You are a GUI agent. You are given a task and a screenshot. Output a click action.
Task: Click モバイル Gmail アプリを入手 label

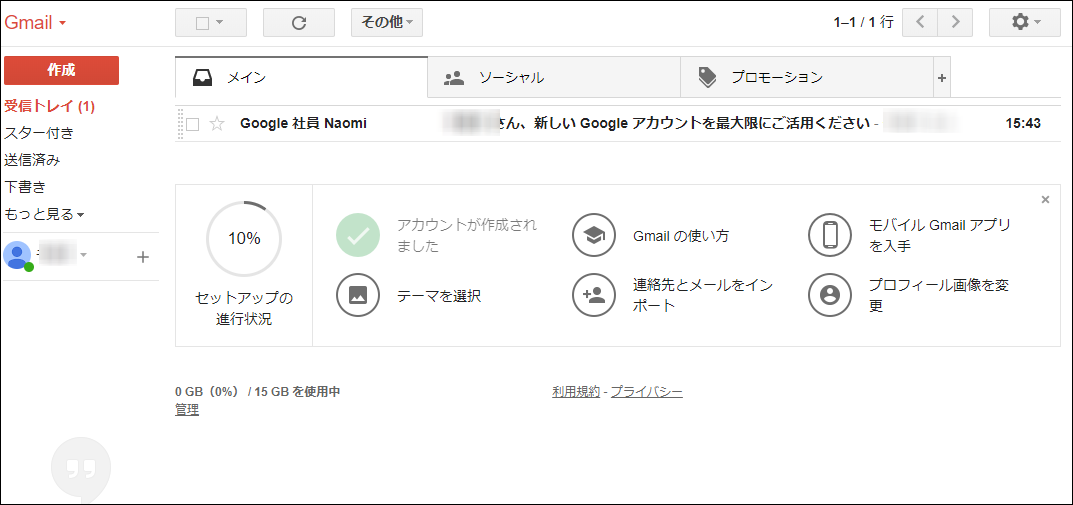pyautogui.click(x=940, y=235)
